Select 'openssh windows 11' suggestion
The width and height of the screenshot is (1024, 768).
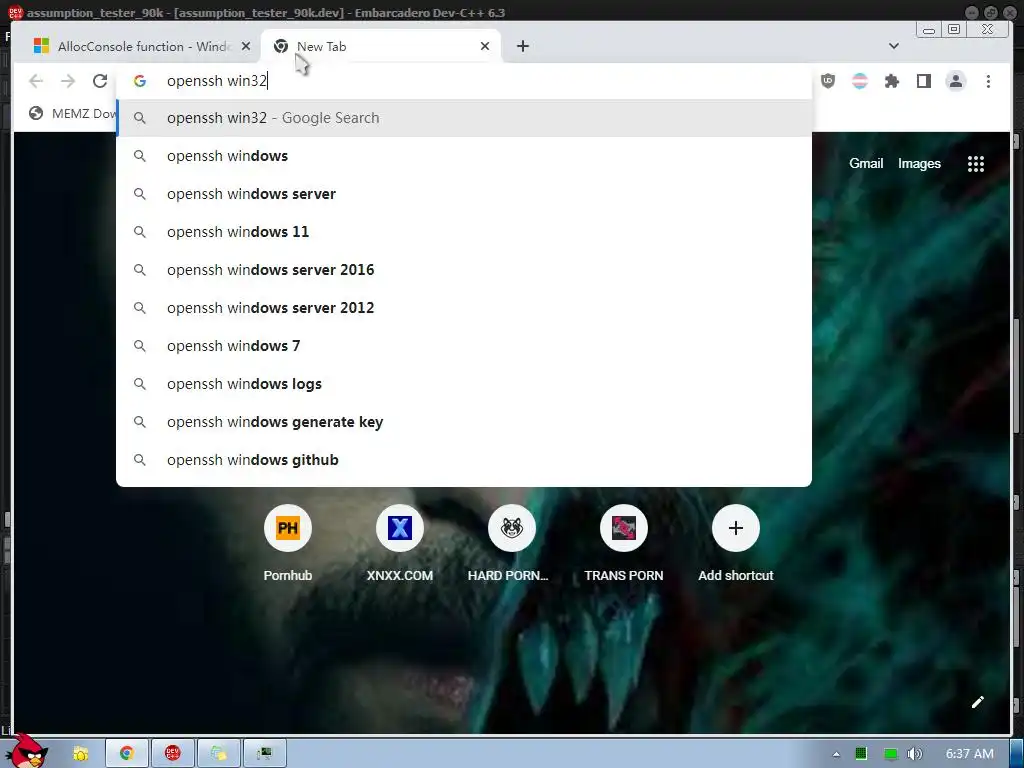point(464,232)
